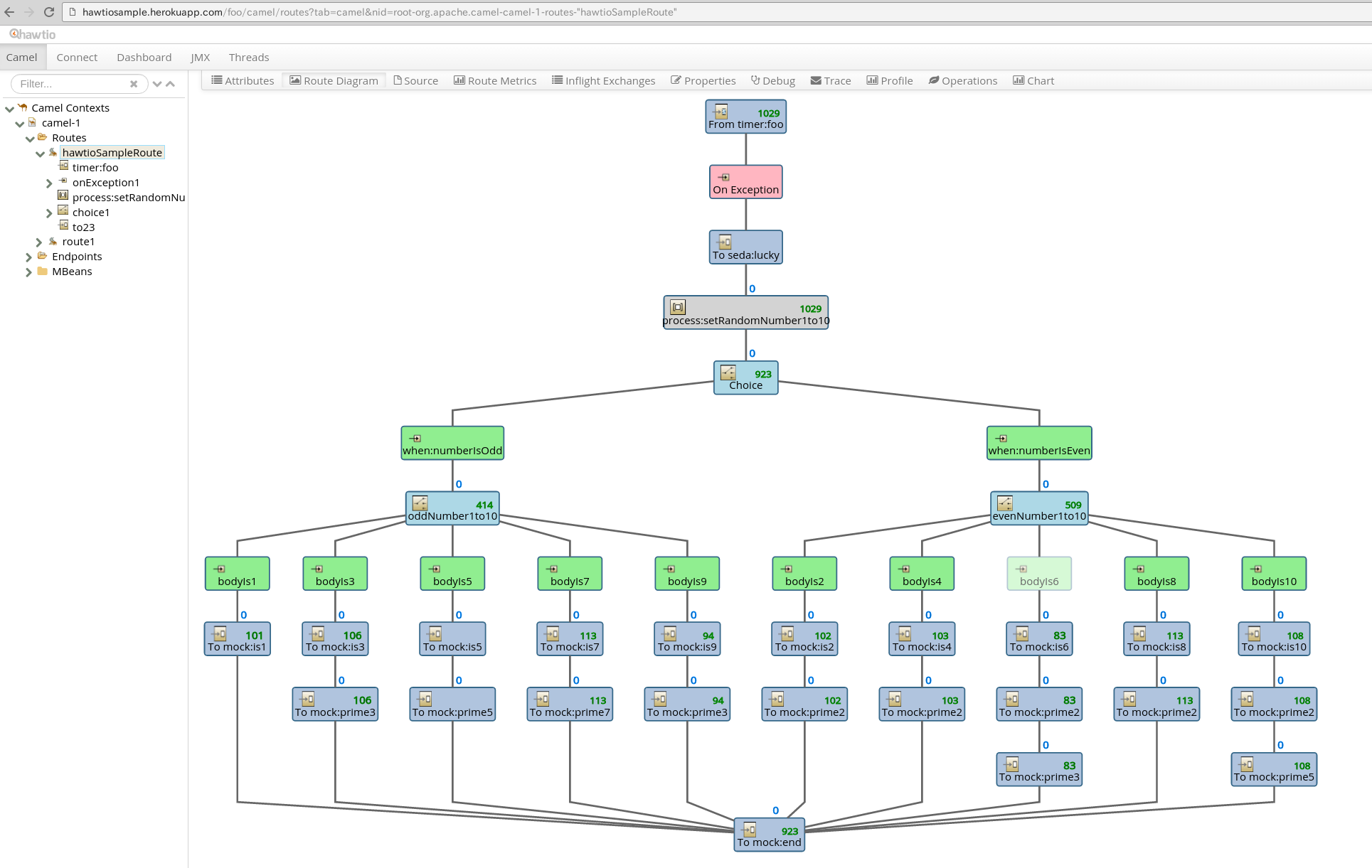This screenshot has height=868, width=1372.
Task: Open the Route Metrics view
Action: coord(495,80)
